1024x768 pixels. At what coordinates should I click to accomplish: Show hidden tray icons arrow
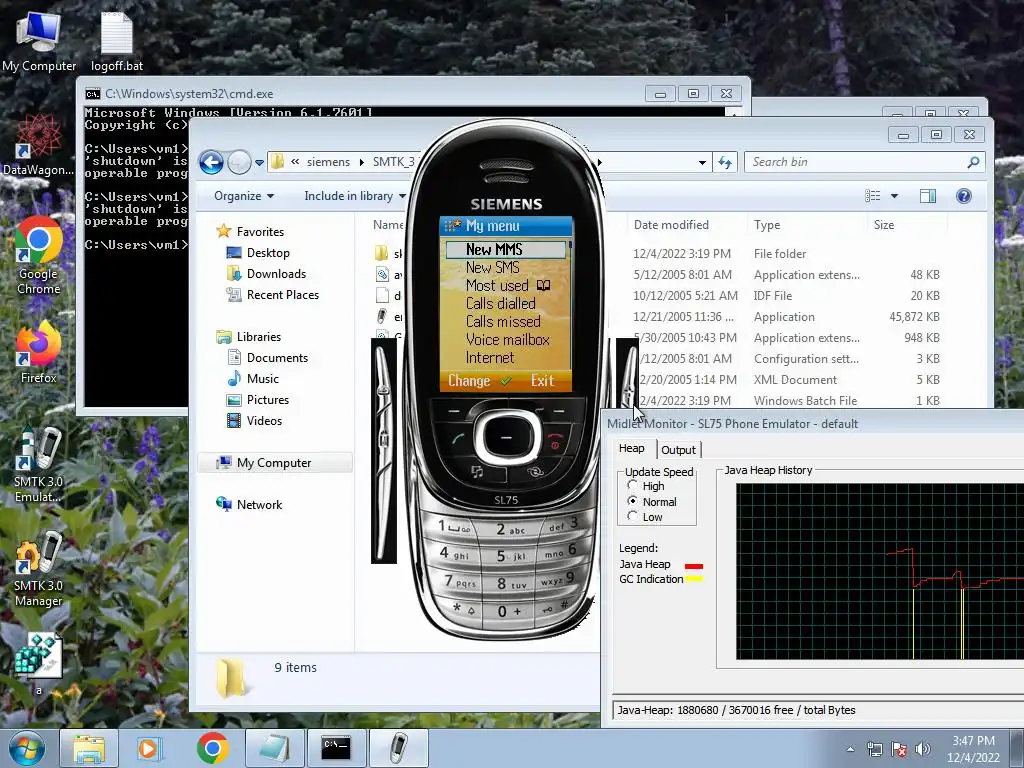(x=850, y=749)
